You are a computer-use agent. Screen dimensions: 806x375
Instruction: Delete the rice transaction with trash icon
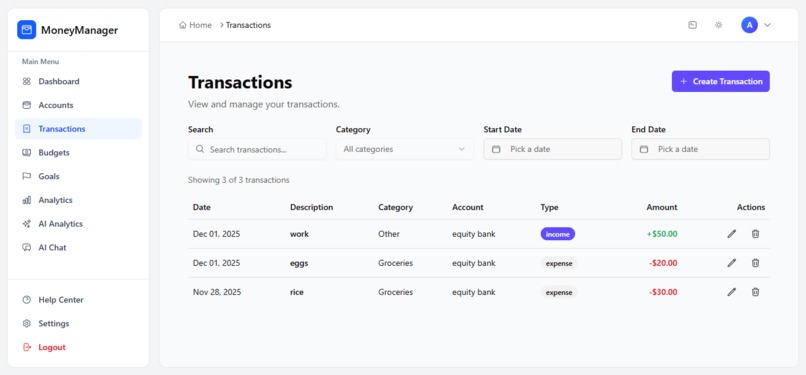(x=755, y=292)
